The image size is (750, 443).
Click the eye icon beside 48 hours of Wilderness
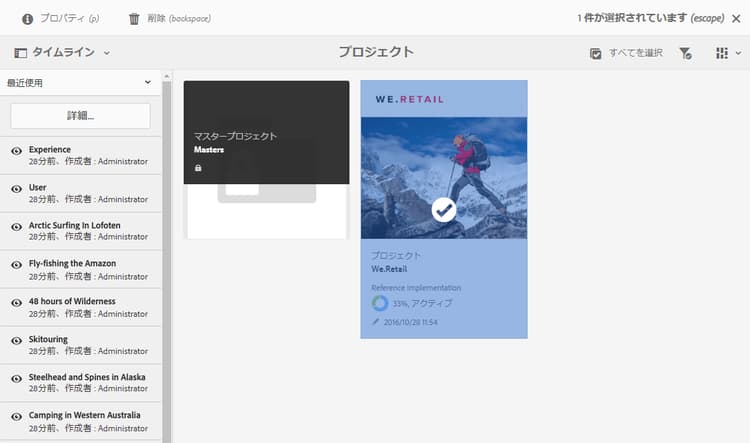click(x=16, y=303)
